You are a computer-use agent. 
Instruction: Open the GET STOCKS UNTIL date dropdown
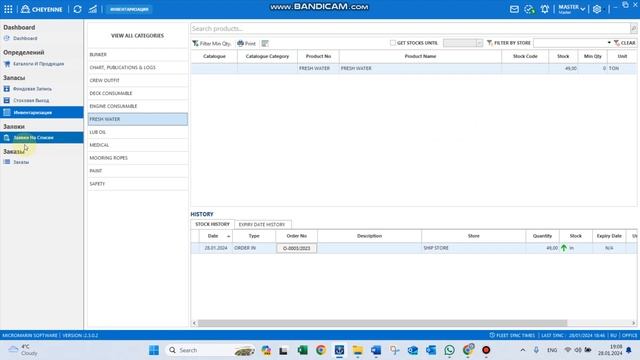479,43
